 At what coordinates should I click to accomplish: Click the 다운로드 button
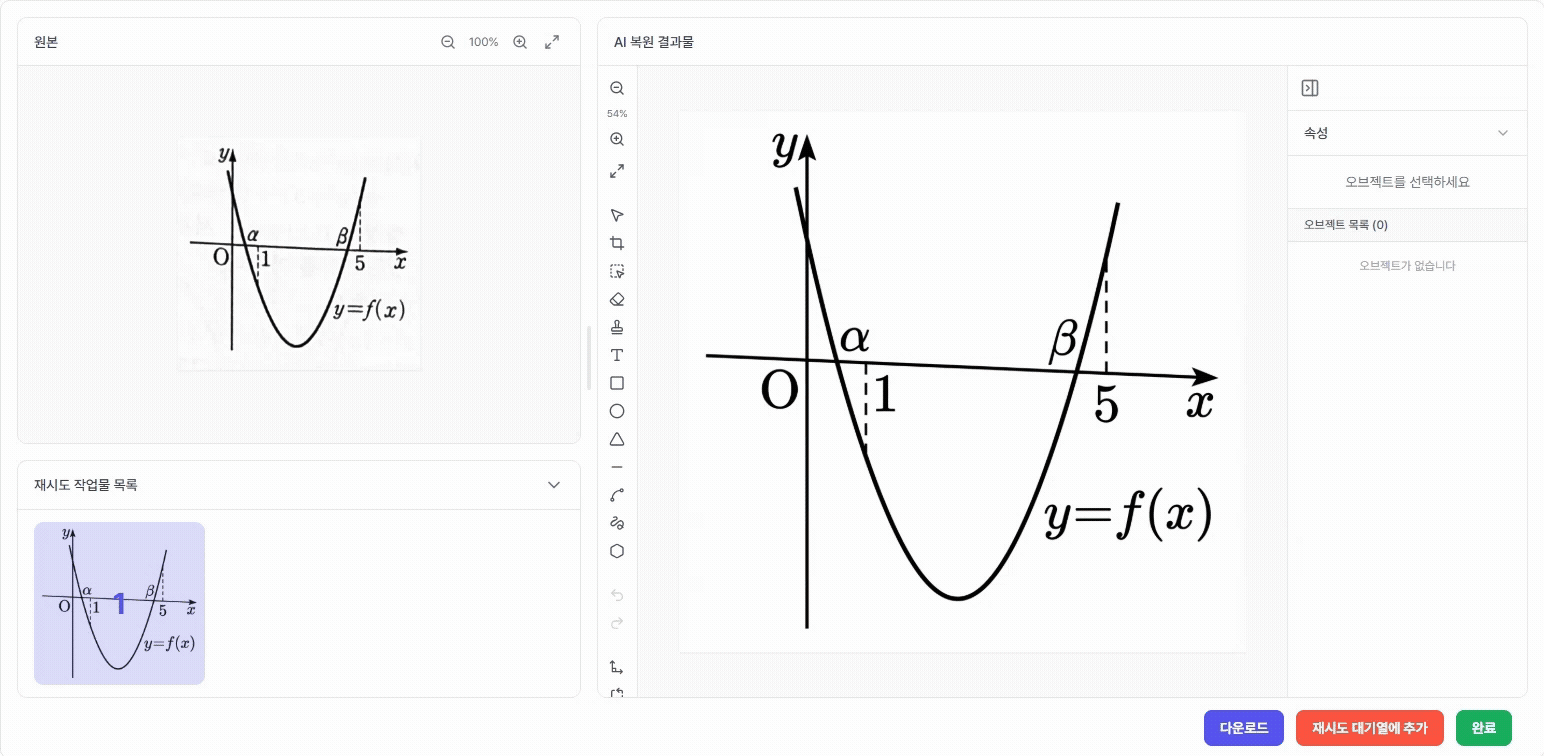1244,728
